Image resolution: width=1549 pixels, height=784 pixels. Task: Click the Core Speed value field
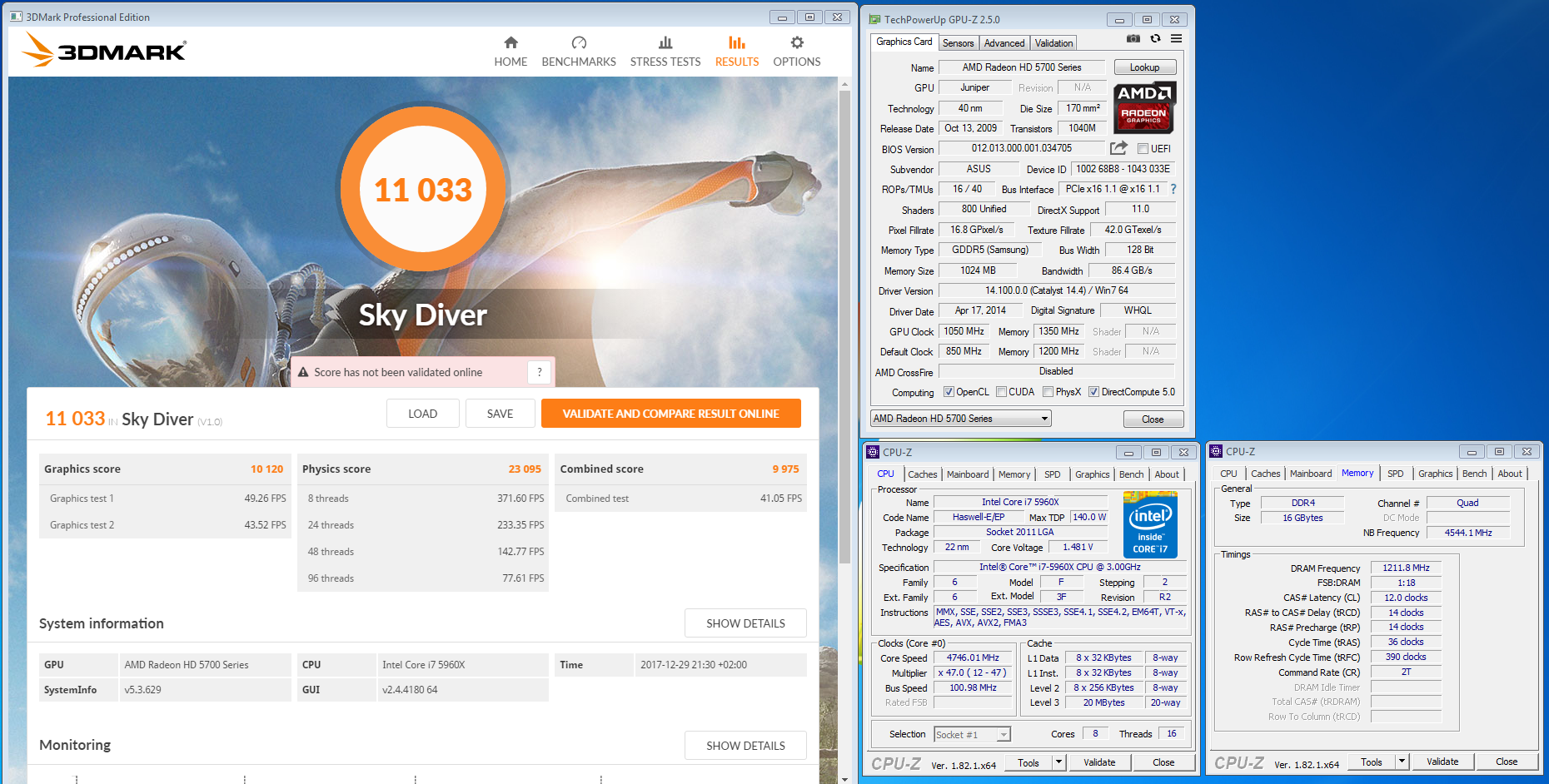[973, 657]
